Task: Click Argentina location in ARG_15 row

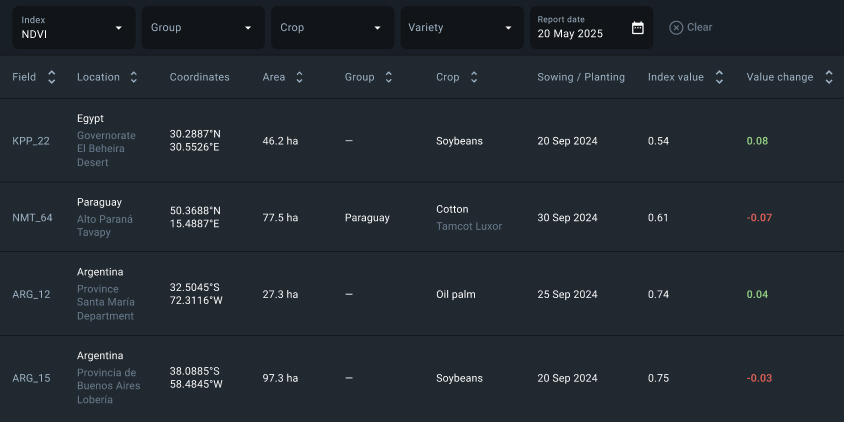Action: coord(100,356)
